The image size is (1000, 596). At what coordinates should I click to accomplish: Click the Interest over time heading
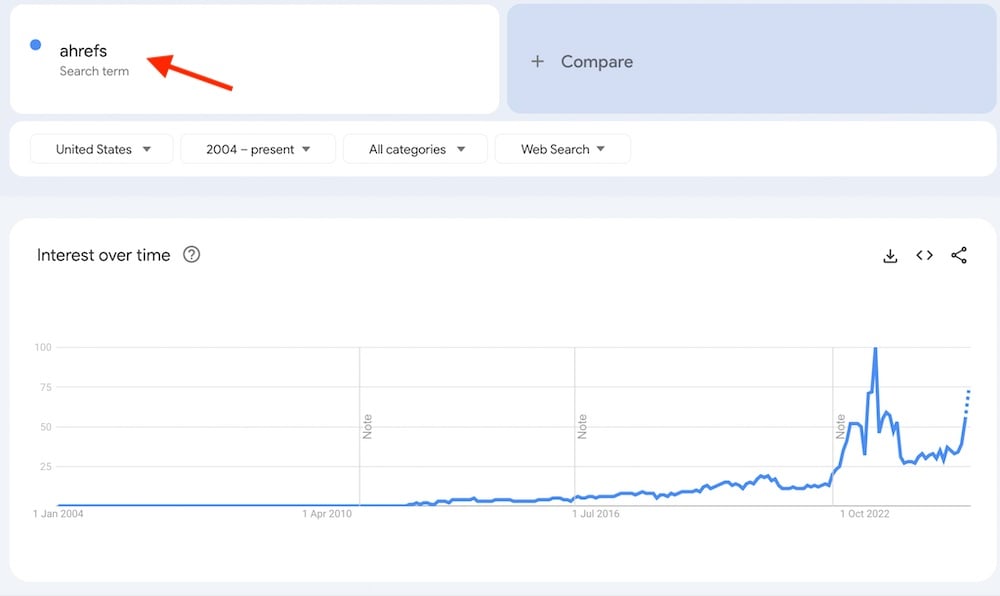pos(103,255)
